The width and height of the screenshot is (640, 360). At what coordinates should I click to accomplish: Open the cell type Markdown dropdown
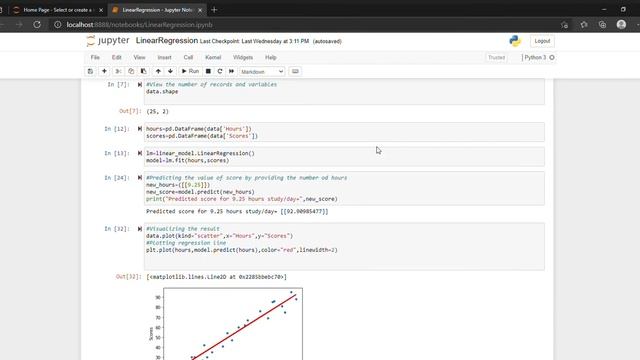pyautogui.click(x=262, y=72)
